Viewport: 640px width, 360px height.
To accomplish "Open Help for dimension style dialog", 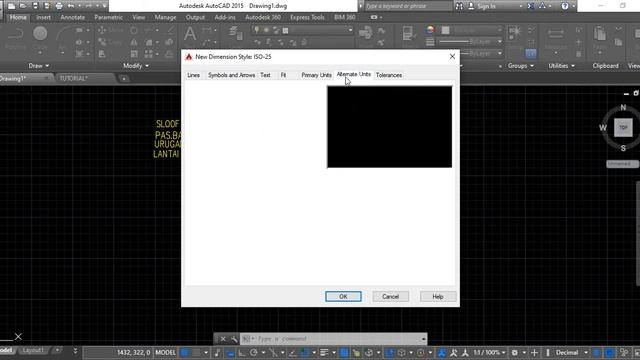I will pyautogui.click(x=438, y=296).
